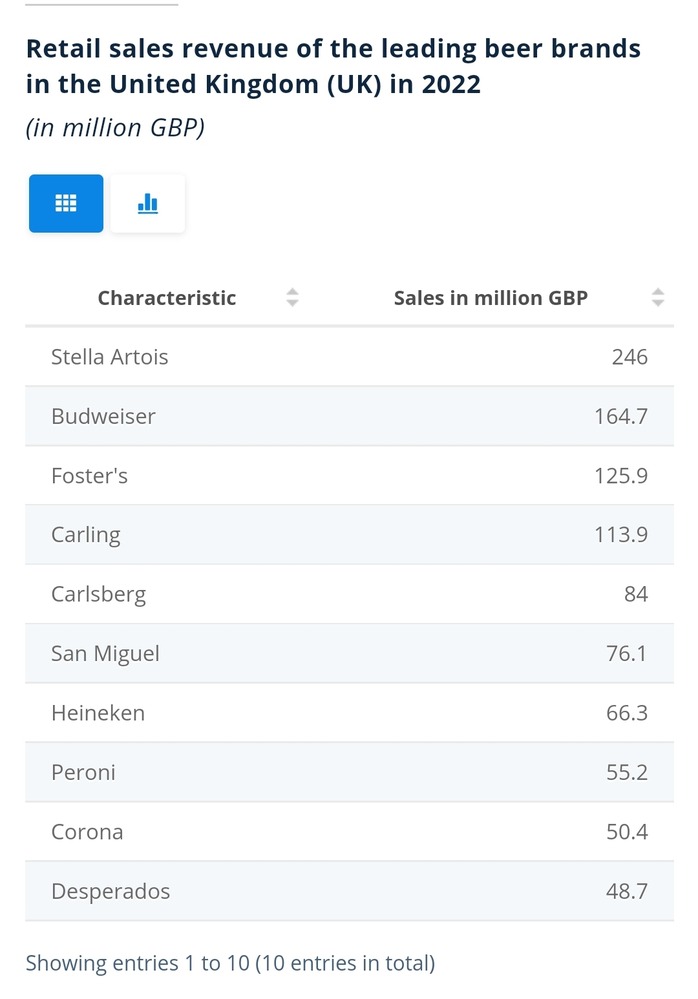This screenshot has height=999, width=698.
Task: Click the 246 sales value
Action: pyautogui.click(x=629, y=357)
